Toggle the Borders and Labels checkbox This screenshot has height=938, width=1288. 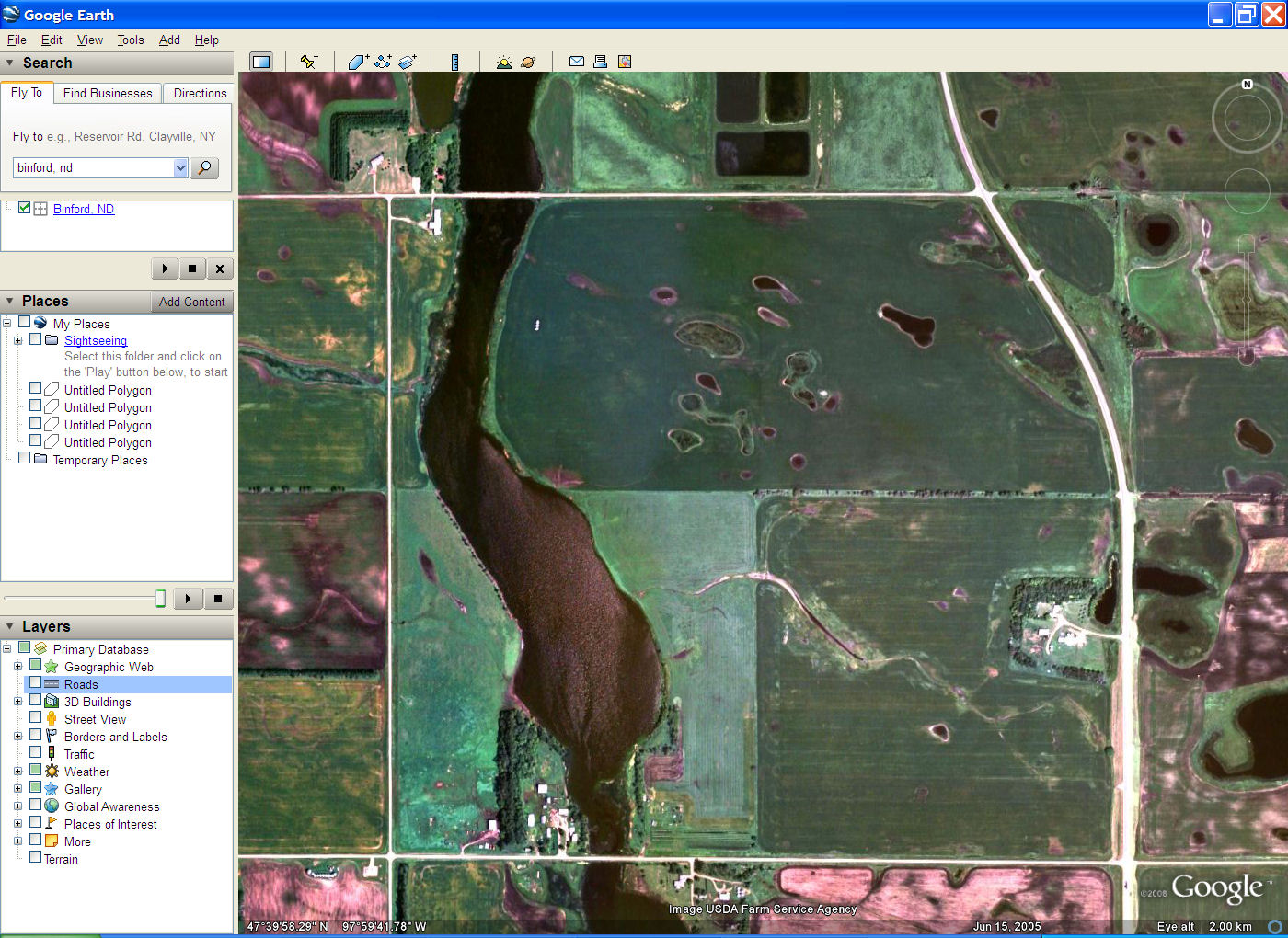[x=35, y=736]
